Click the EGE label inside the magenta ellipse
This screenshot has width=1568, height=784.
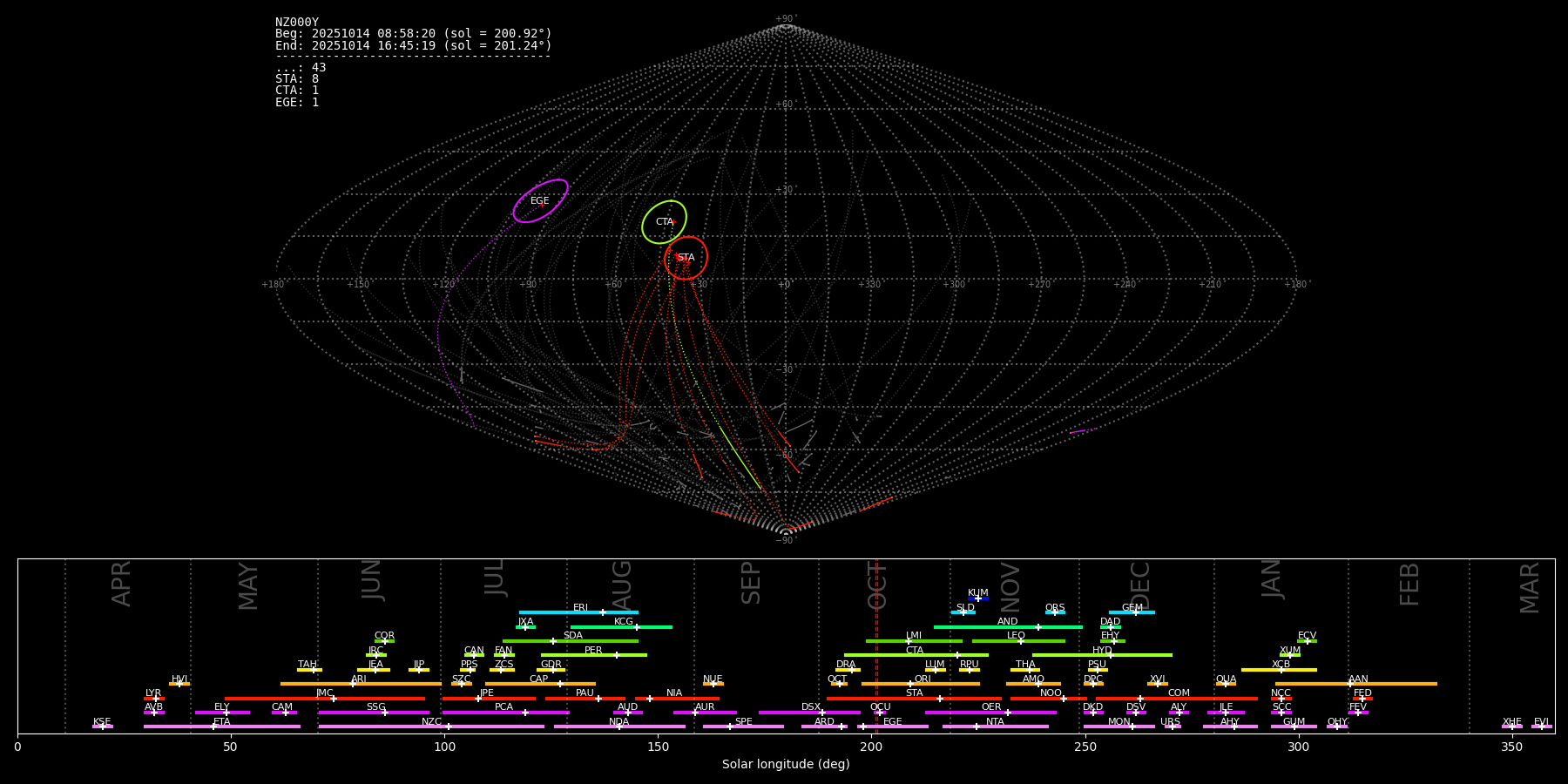tap(540, 201)
